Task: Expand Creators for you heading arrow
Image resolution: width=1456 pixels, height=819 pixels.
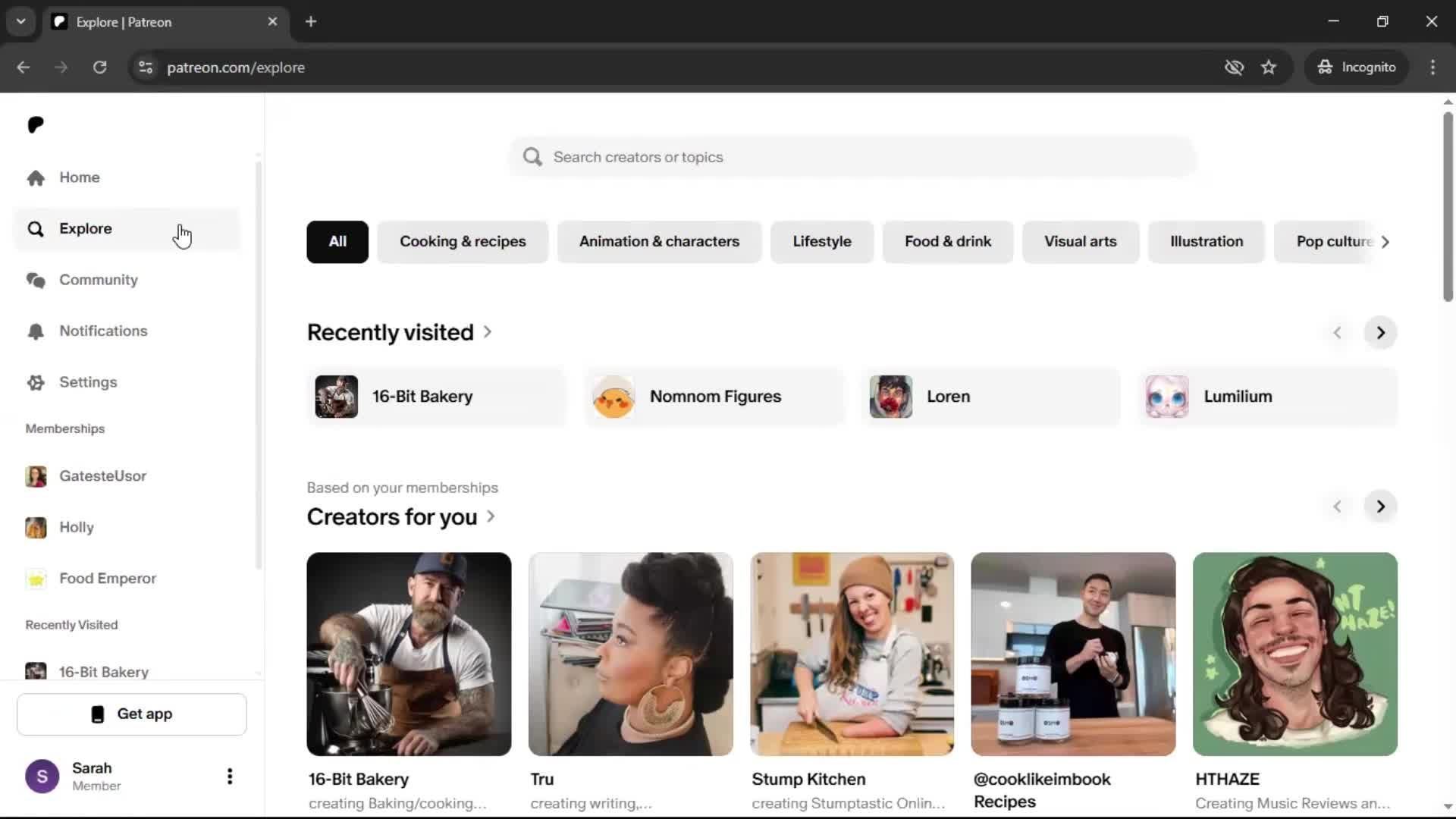Action: [x=491, y=516]
